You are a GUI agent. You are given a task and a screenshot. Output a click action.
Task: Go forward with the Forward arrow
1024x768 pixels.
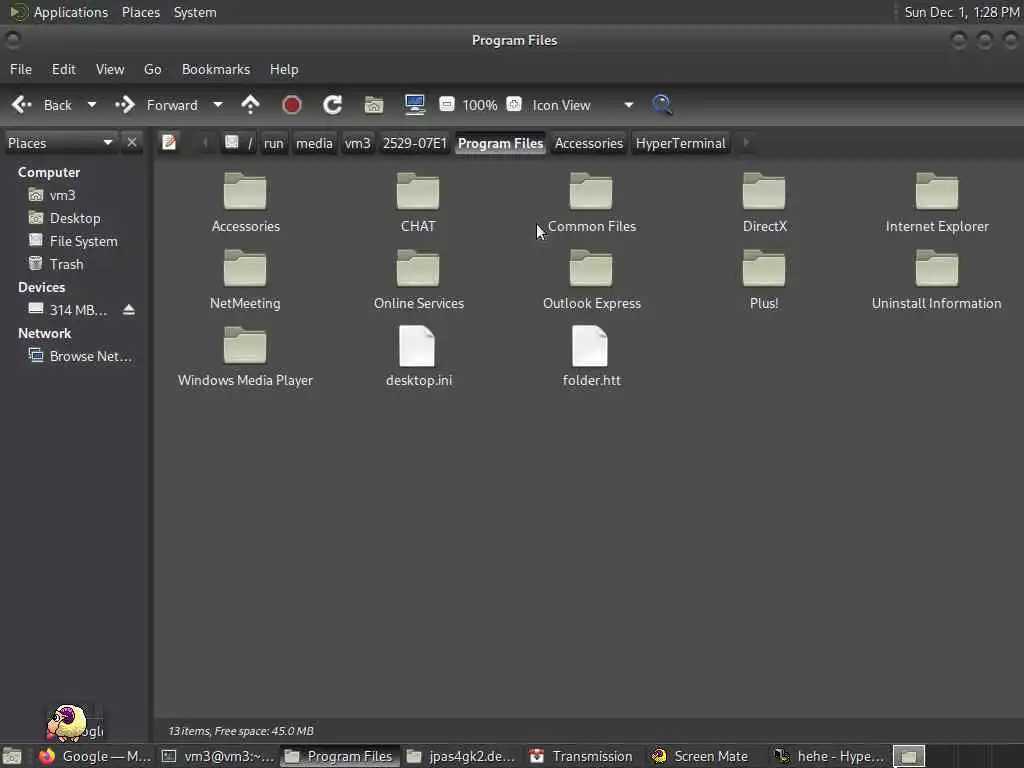(156, 105)
